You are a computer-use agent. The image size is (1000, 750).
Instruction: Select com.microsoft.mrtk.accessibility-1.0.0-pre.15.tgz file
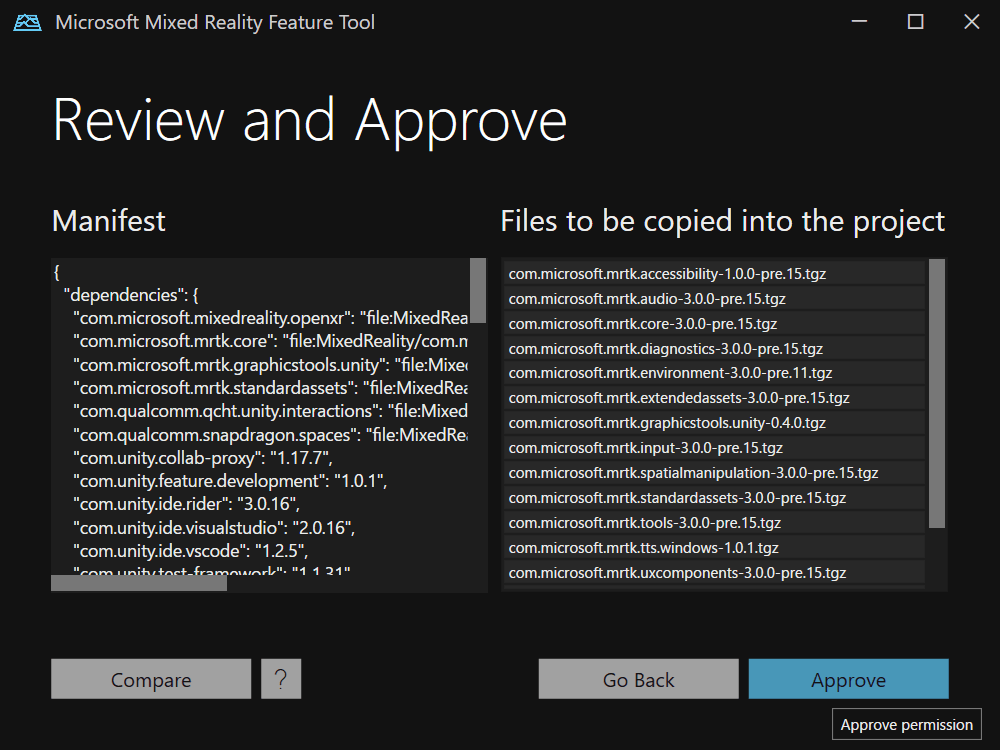coord(714,274)
